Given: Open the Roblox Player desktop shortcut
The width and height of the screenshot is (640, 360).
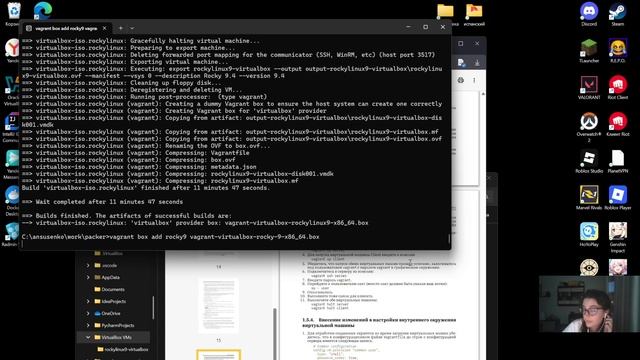Looking at the screenshot, I should 618,196.
